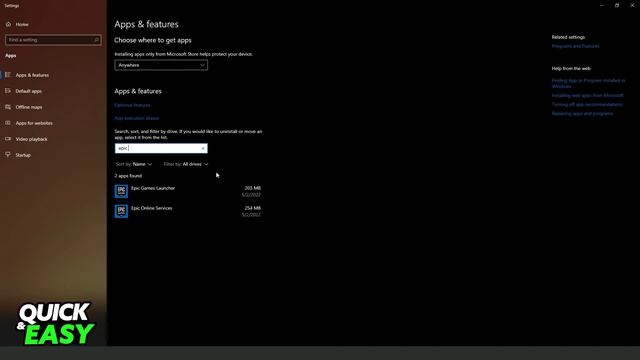640x360 pixels.
Task: Click the Offline maps sidebar icon
Action: (x=8, y=107)
